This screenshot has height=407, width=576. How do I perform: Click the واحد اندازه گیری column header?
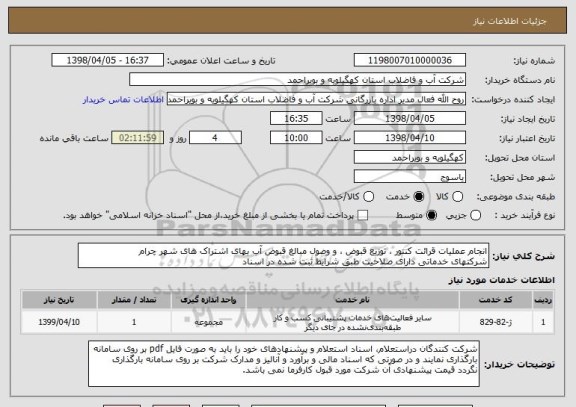click(x=208, y=300)
